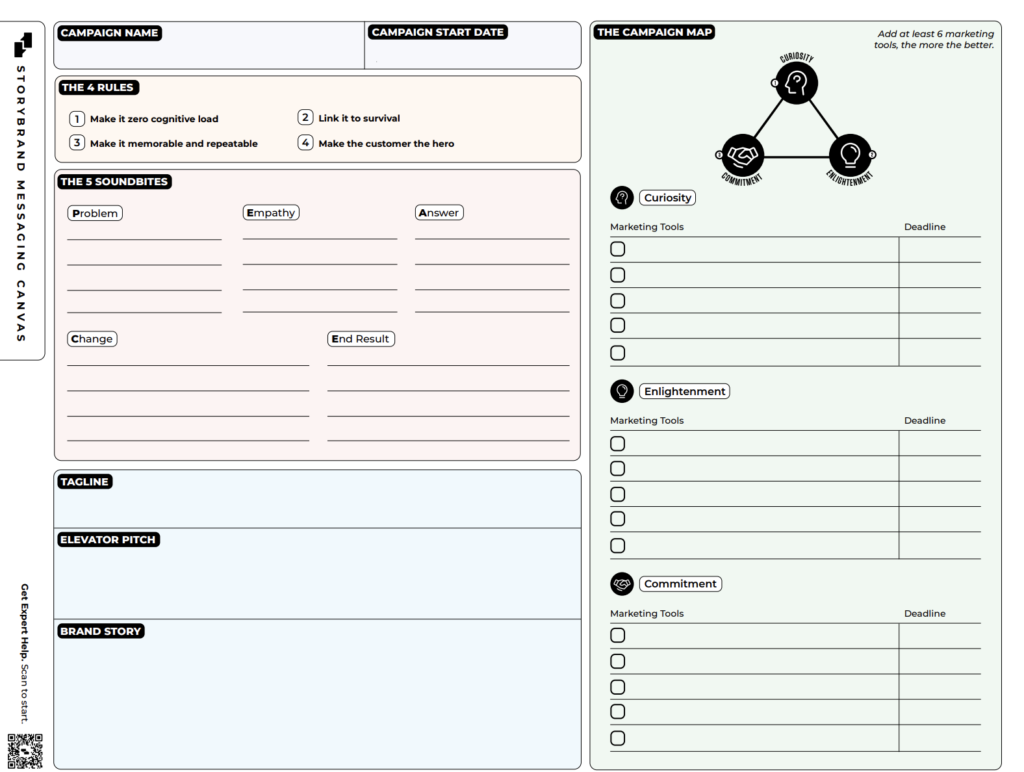Click the first Deadline cell under Curiosity
The image size is (1024, 772).
click(940, 249)
